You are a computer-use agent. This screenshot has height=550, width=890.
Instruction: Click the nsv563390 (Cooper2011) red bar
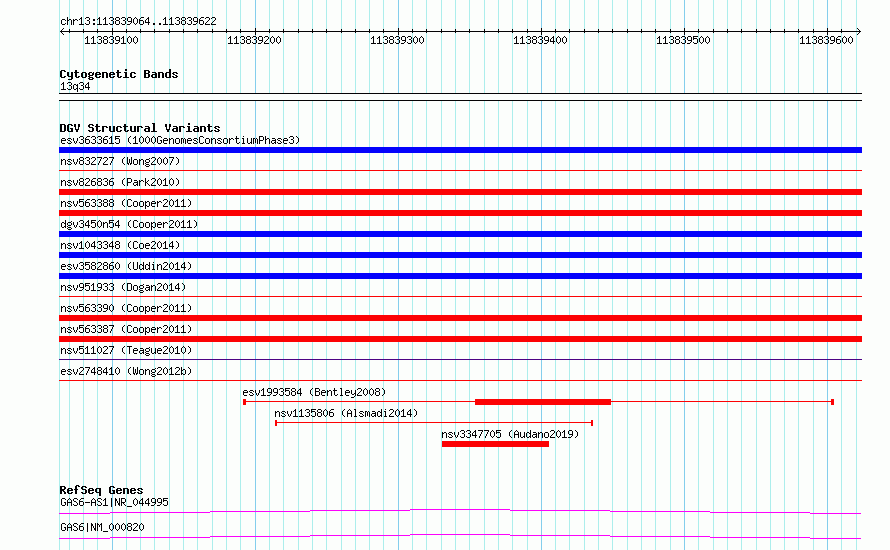pyautogui.click(x=460, y=318)
